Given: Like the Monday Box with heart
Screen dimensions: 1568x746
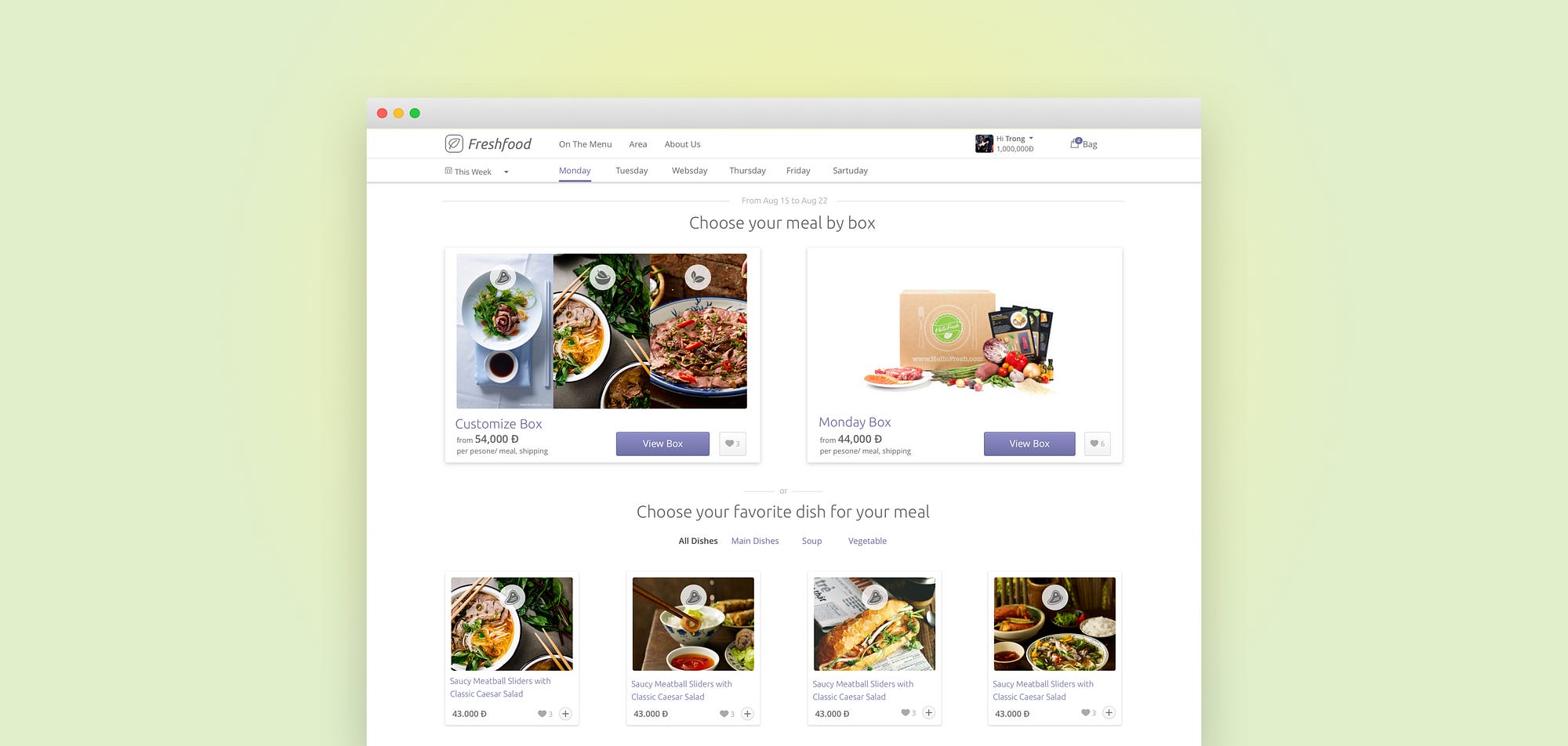Looking at the screenshot, I should (x=1098, y=444).
